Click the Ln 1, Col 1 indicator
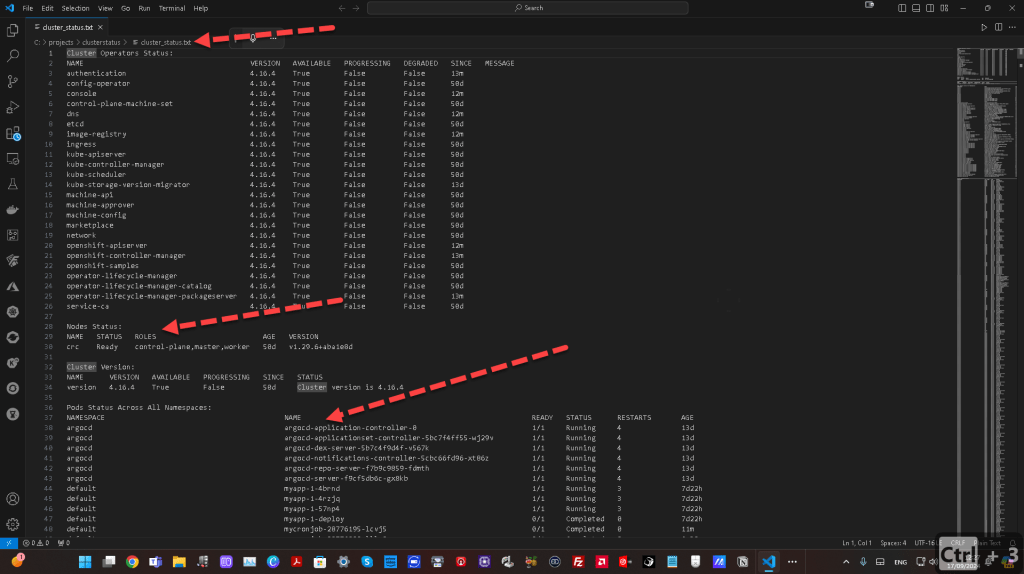1024x574 pixels. (x=856, y=543)
